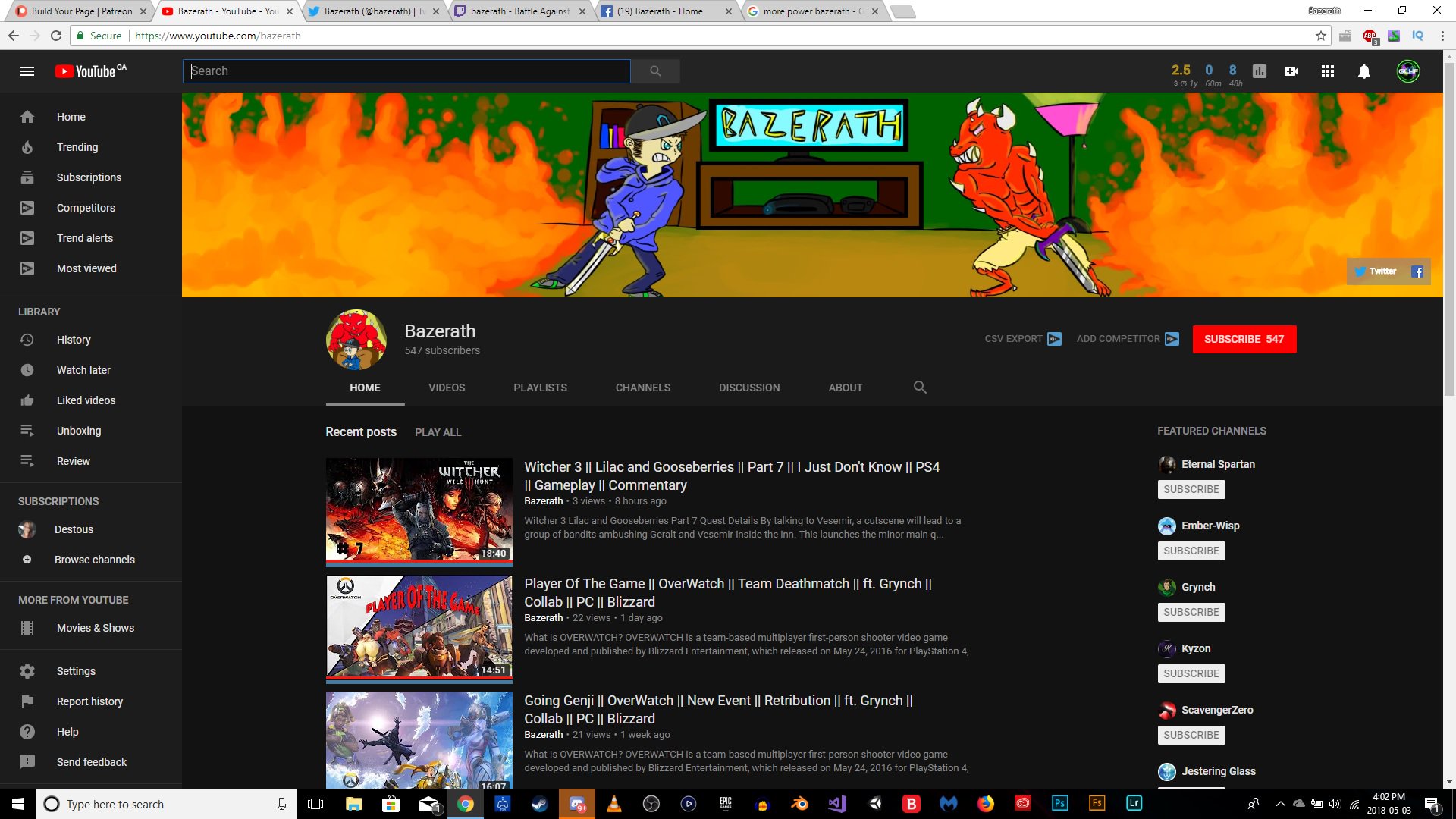Subscribe to the Bazerath channel

(1244, 339)
